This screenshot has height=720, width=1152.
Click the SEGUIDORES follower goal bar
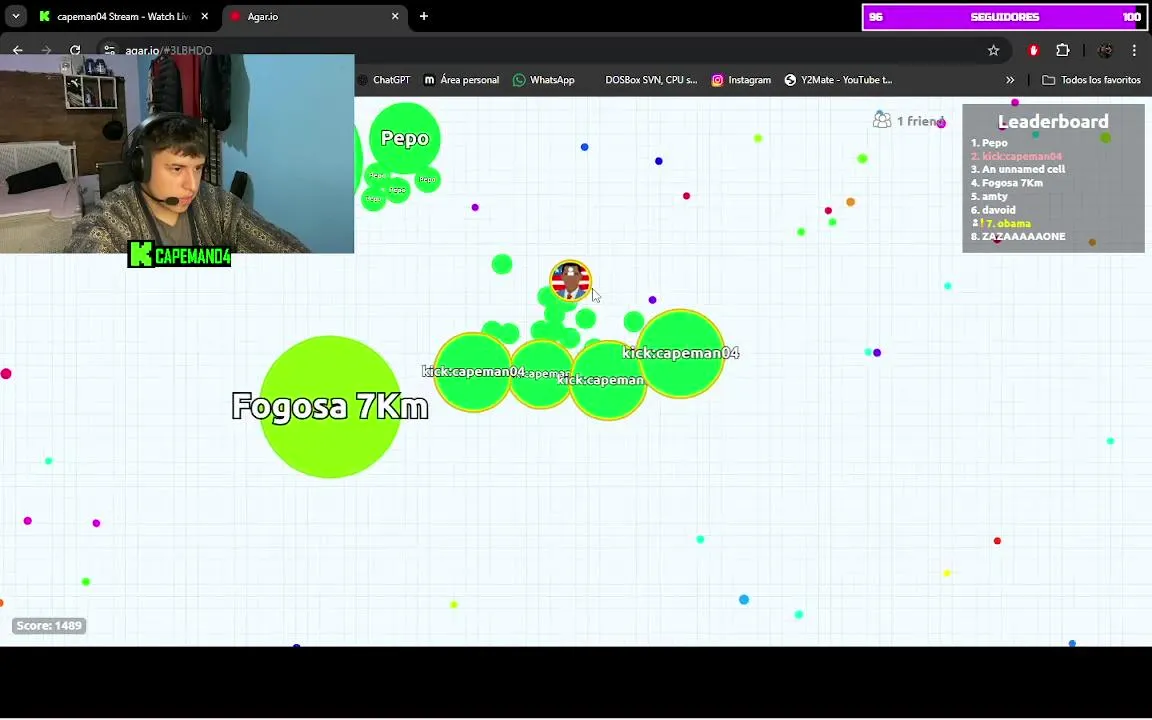1004,17
